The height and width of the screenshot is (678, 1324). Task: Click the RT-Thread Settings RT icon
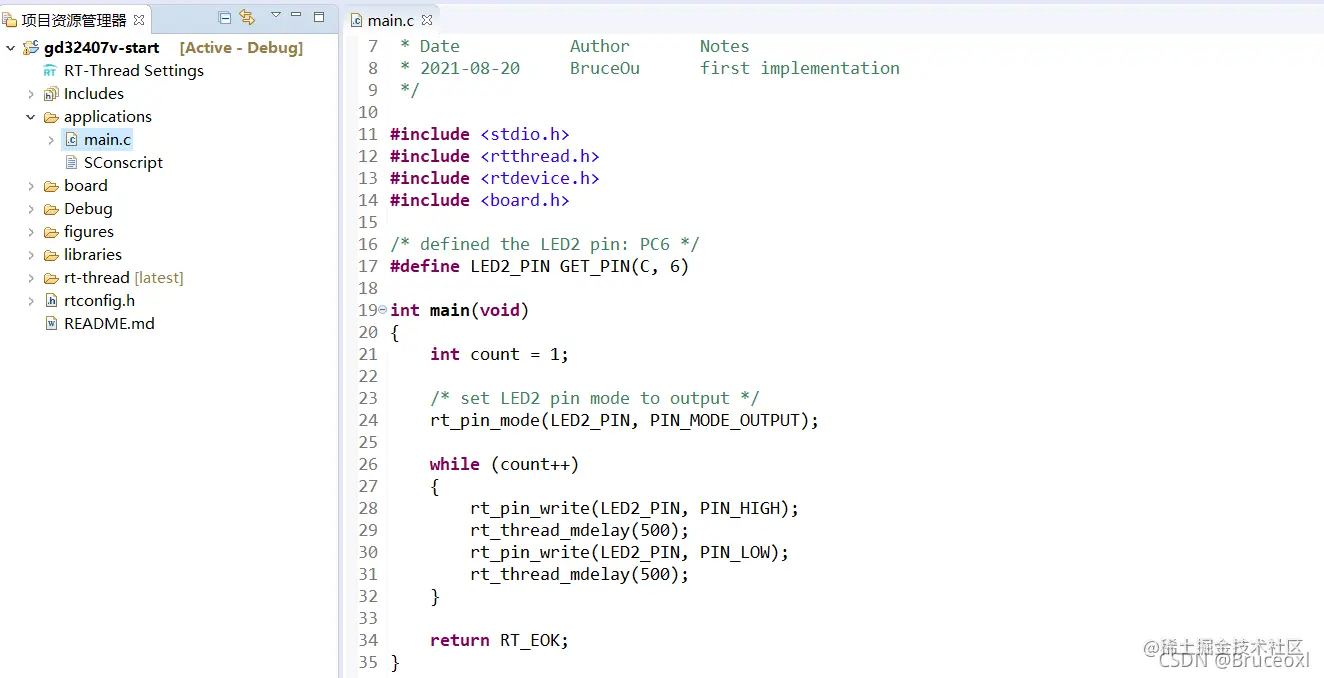click(x=50, y=71)
